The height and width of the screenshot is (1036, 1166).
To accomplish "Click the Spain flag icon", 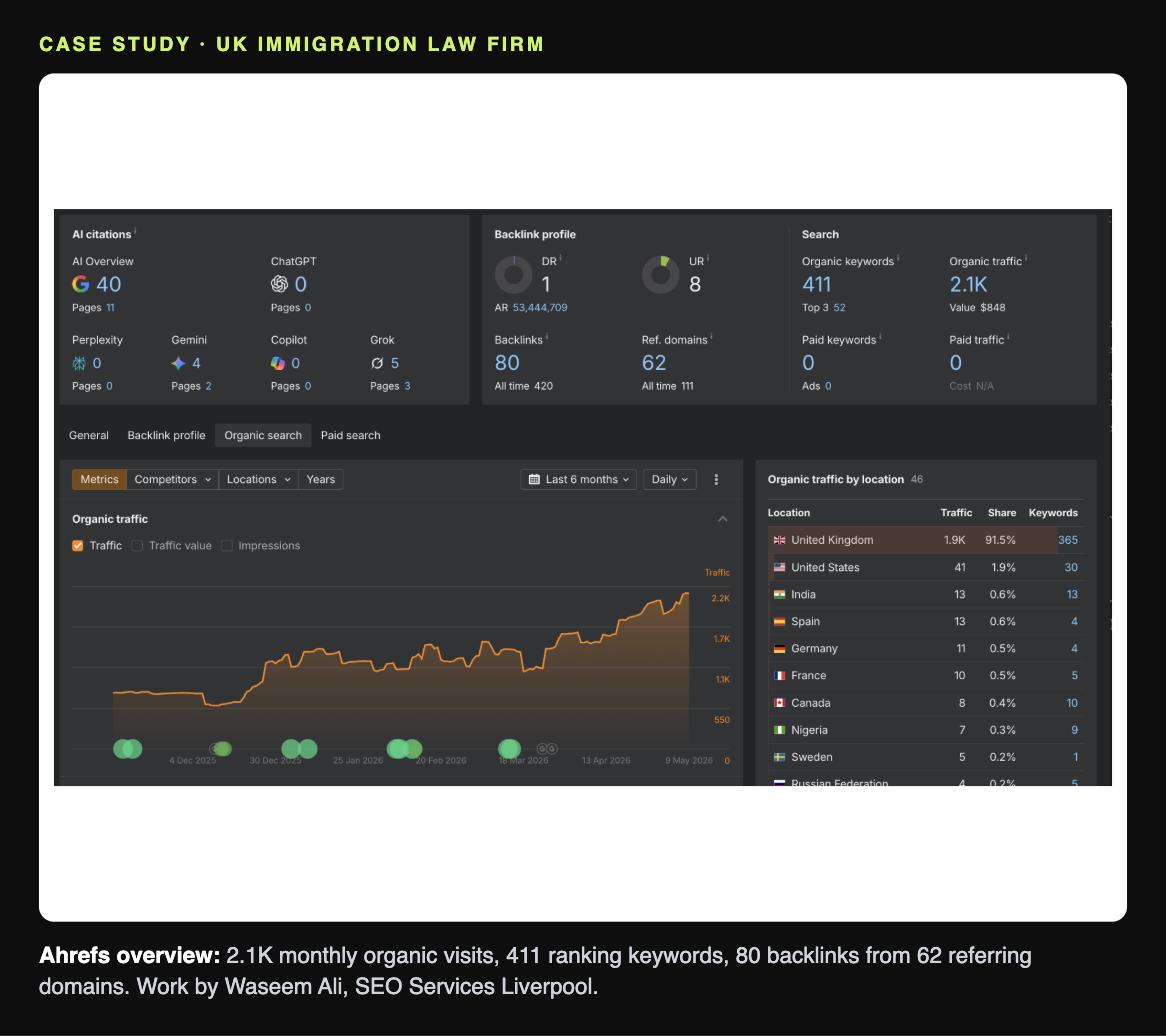I will pyautogui.click(x=779, y=622).
